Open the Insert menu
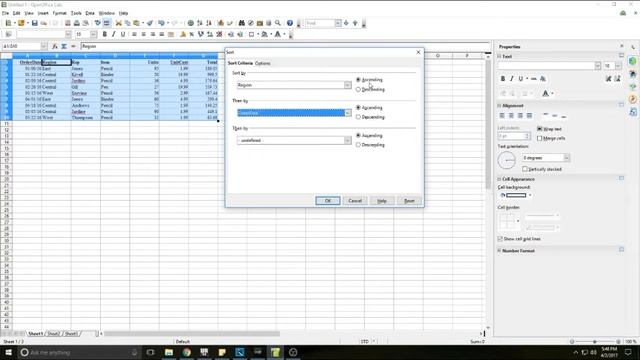Viewport: 640px width, 360px height. click(43, 13)
